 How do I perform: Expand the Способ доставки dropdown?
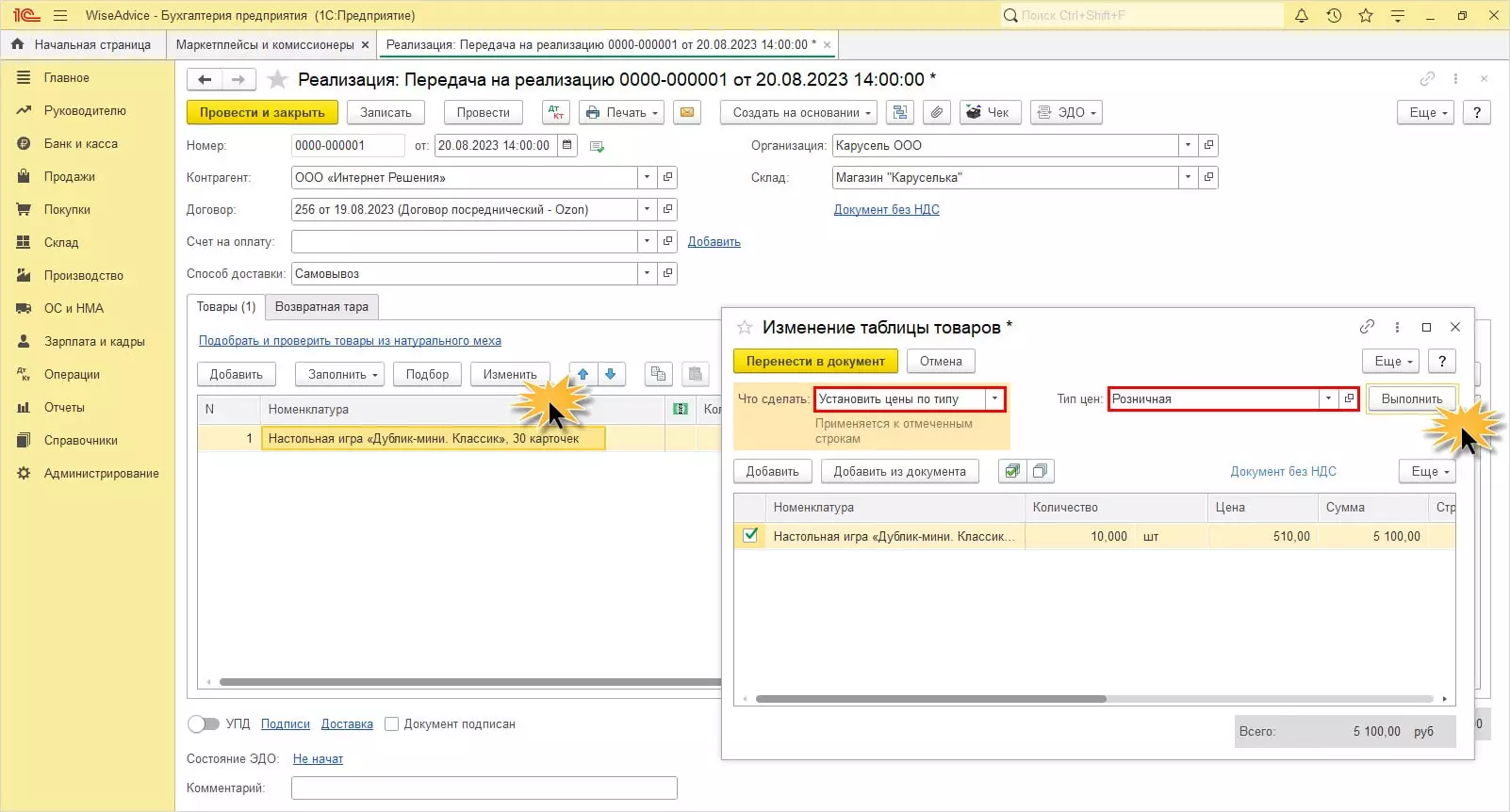click(647, 273)
